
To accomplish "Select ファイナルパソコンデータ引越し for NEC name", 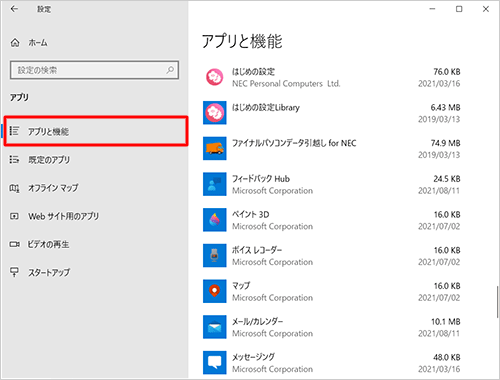I will pos(294,143).
